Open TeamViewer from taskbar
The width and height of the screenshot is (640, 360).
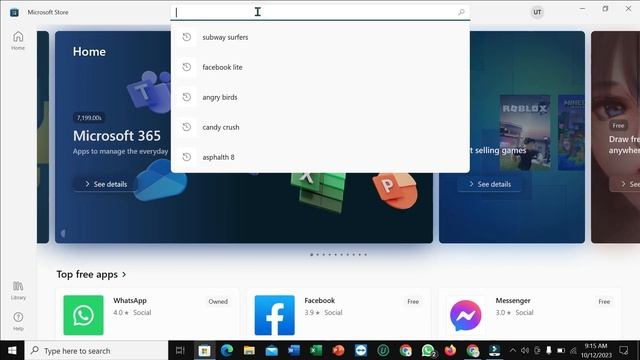pyautogui.click(x=361, y=351)
